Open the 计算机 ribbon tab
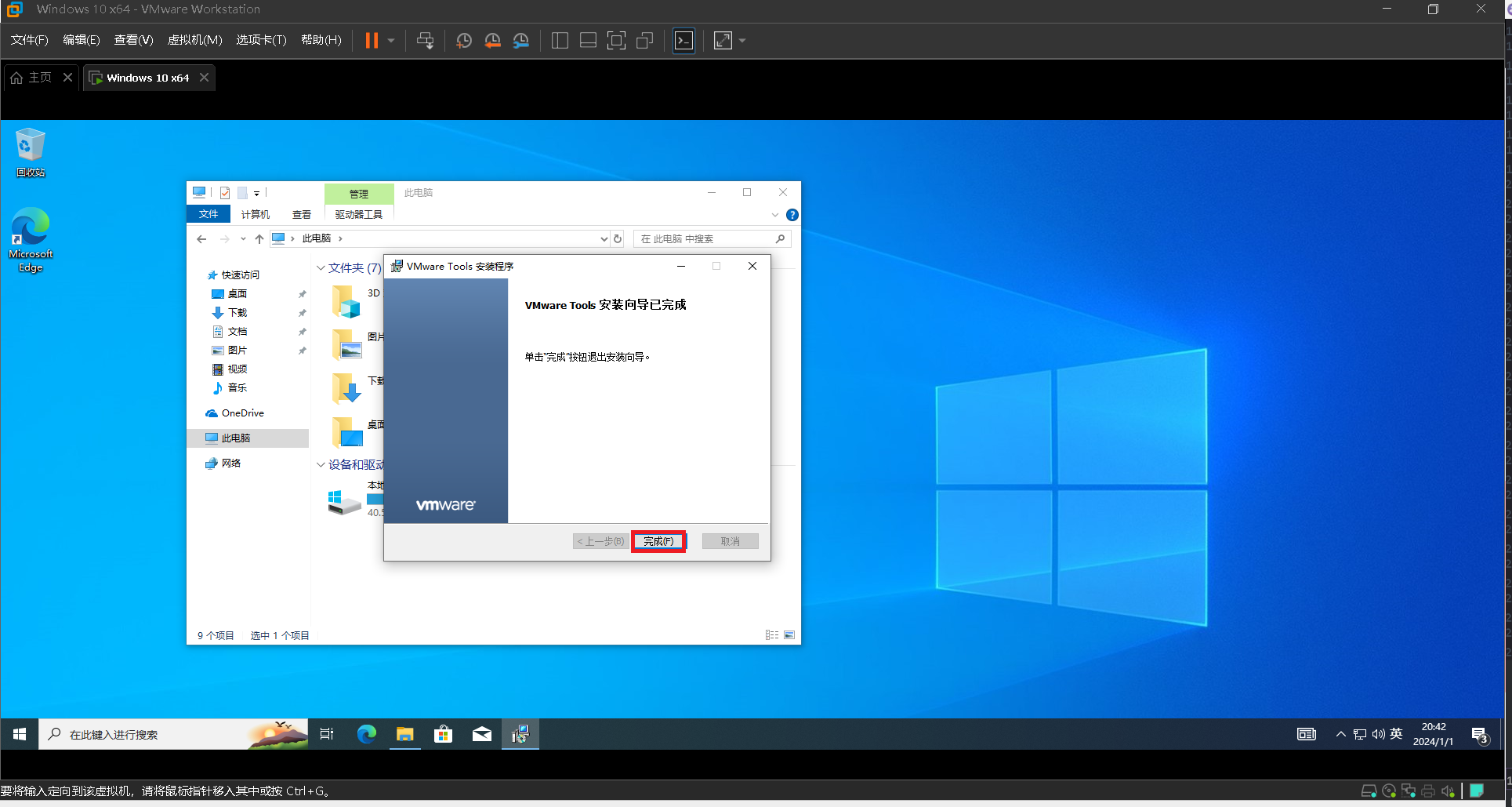 (x=255, y=214)
